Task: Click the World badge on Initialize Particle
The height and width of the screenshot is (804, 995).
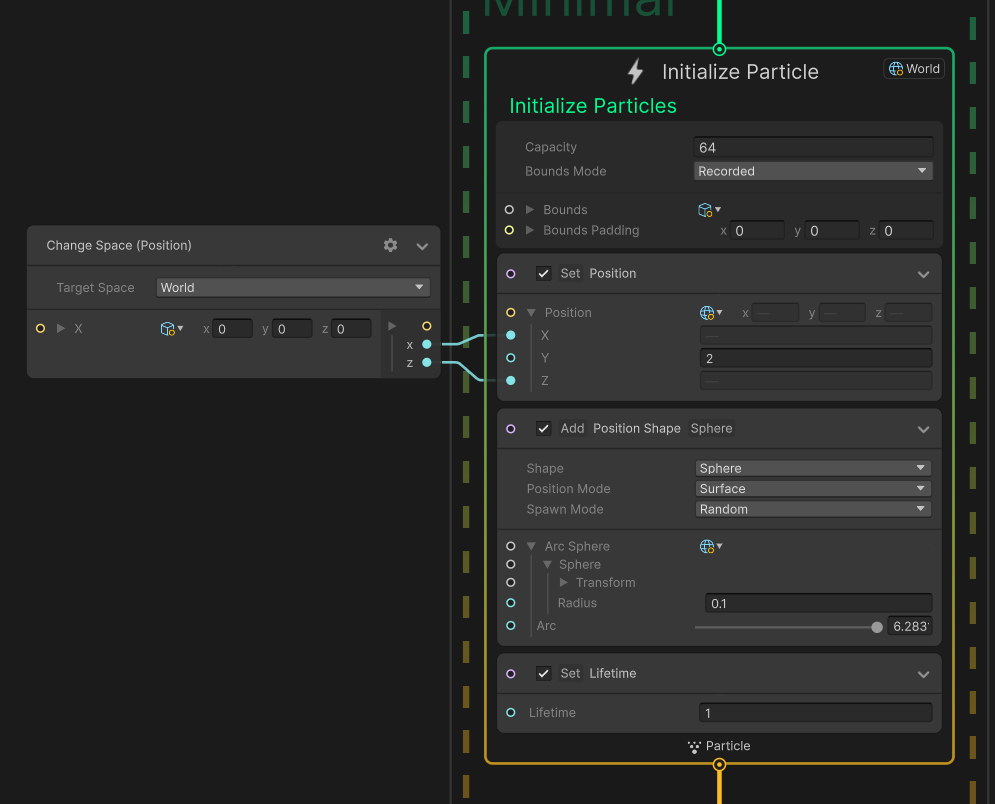Action: pos(913,68)
